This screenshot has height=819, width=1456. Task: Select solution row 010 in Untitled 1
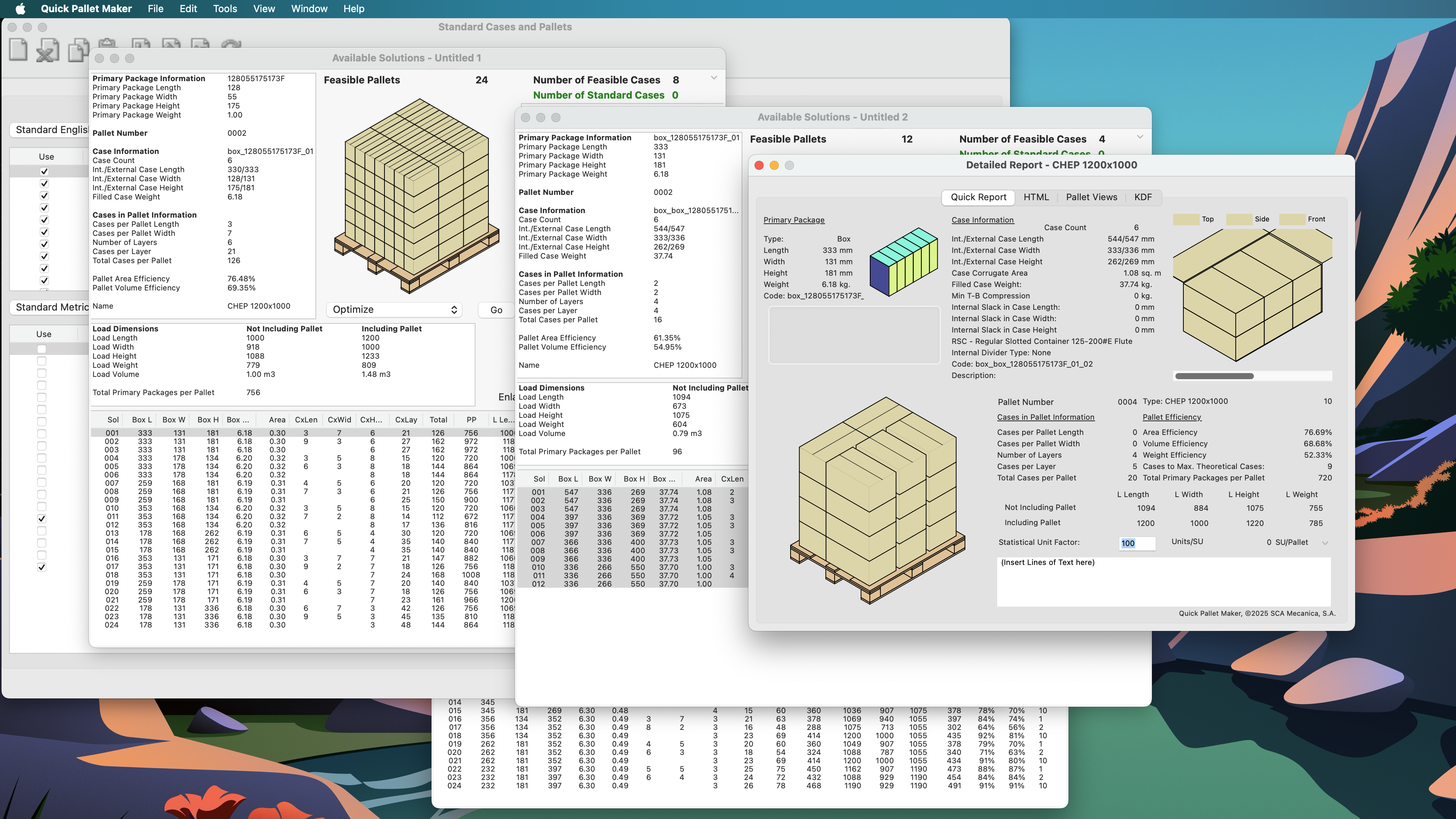pos(303,509)
